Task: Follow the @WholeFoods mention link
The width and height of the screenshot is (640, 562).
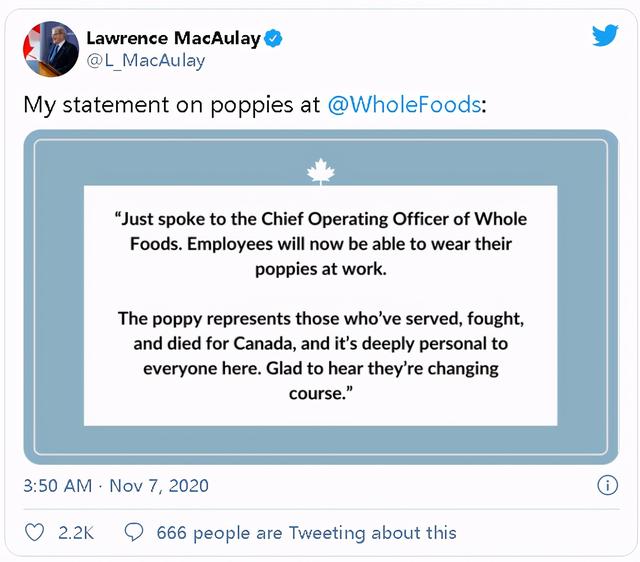Action: [x=404, y=104]
